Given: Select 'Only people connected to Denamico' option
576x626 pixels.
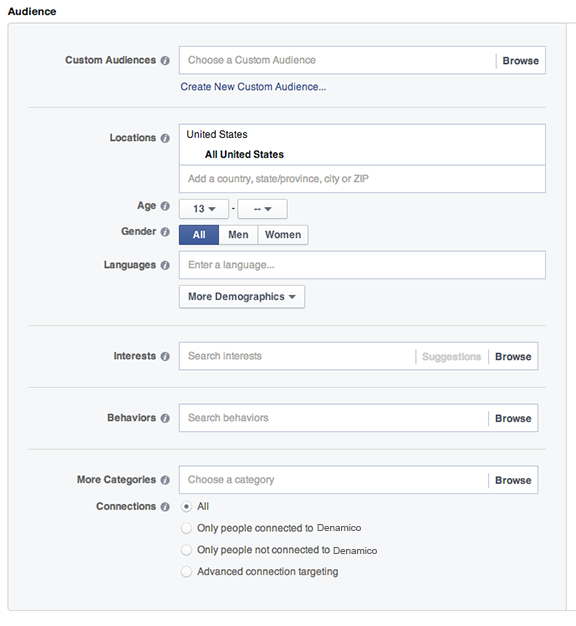Looking at the screenshot, I should pos(186,528).
